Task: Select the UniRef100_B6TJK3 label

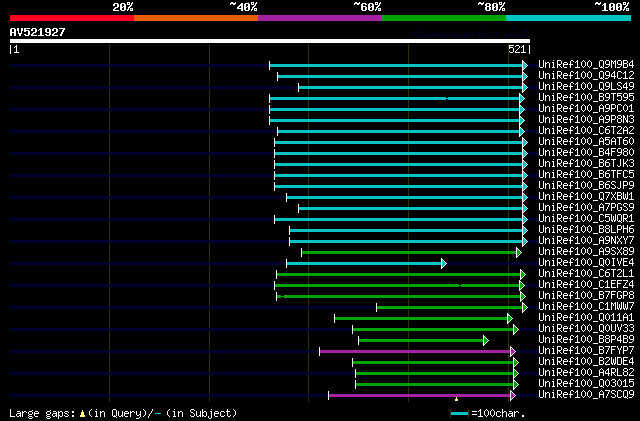Action: [586, 164]
